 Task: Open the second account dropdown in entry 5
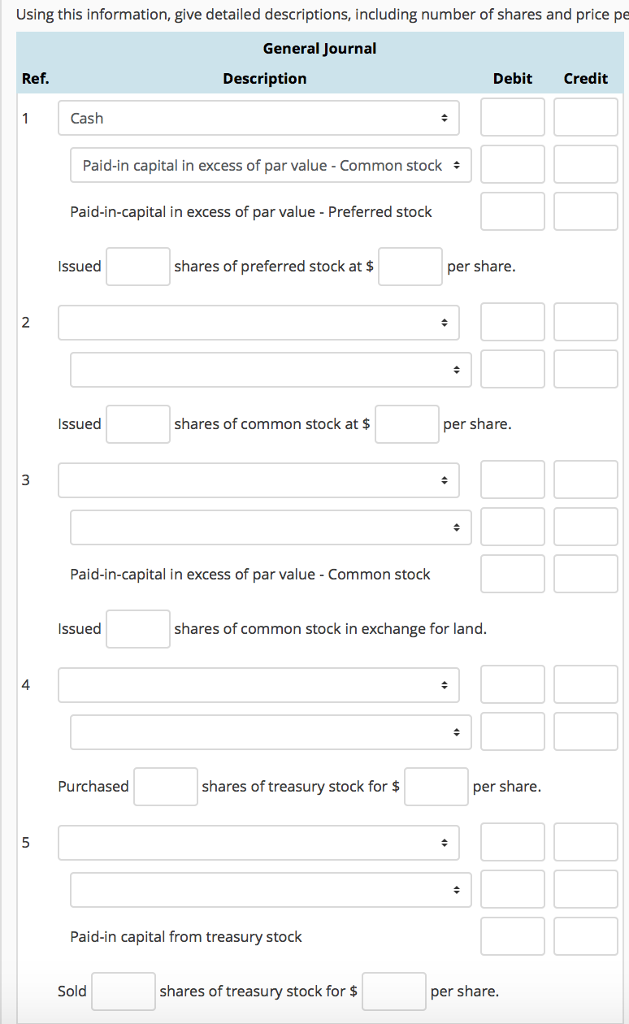click(x=270, y=889)
